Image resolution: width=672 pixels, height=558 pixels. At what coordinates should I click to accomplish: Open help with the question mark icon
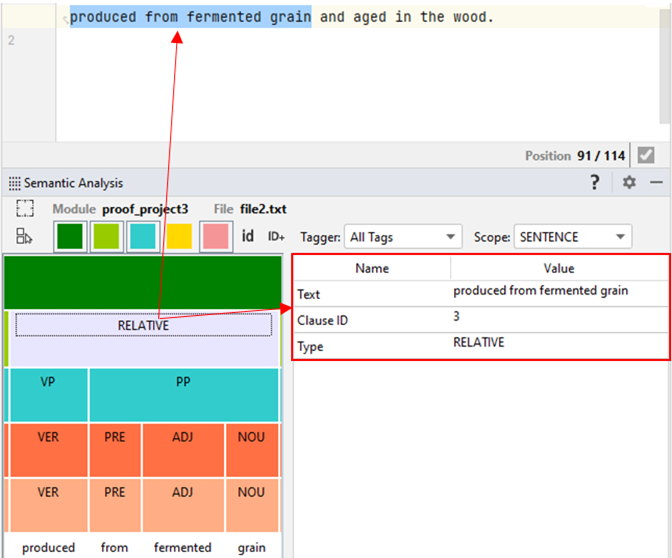click(595, 182)
